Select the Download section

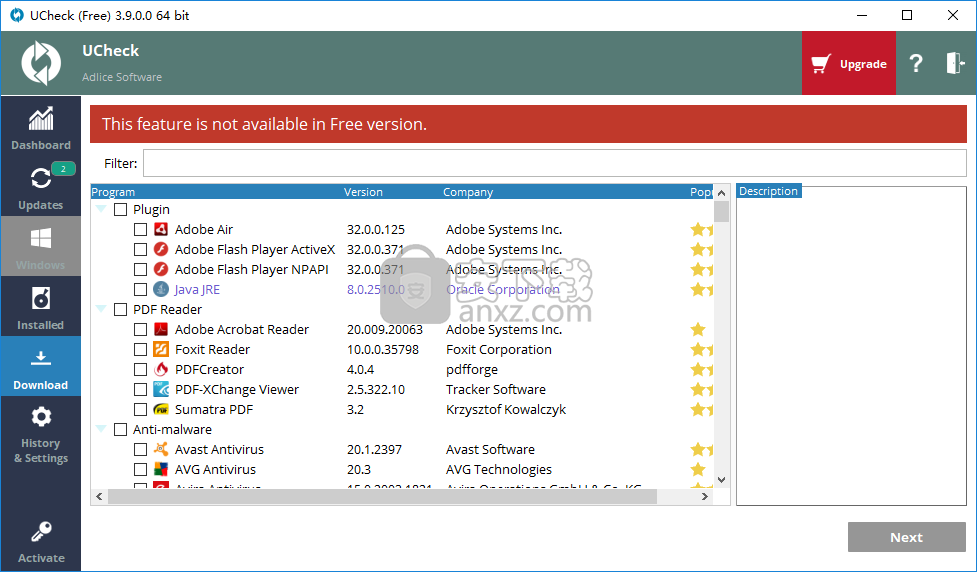pyautogui.click(x=41, y=366)
